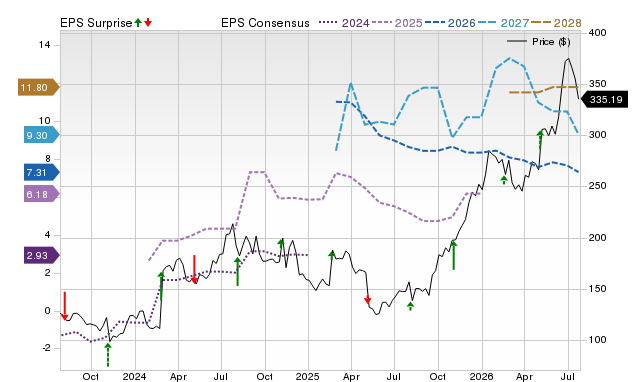The height and width of the screenshot is (382, 640).
Task: Click the 2025 x-axis year label
Action: pyautogui.click(x=308, y=376)
